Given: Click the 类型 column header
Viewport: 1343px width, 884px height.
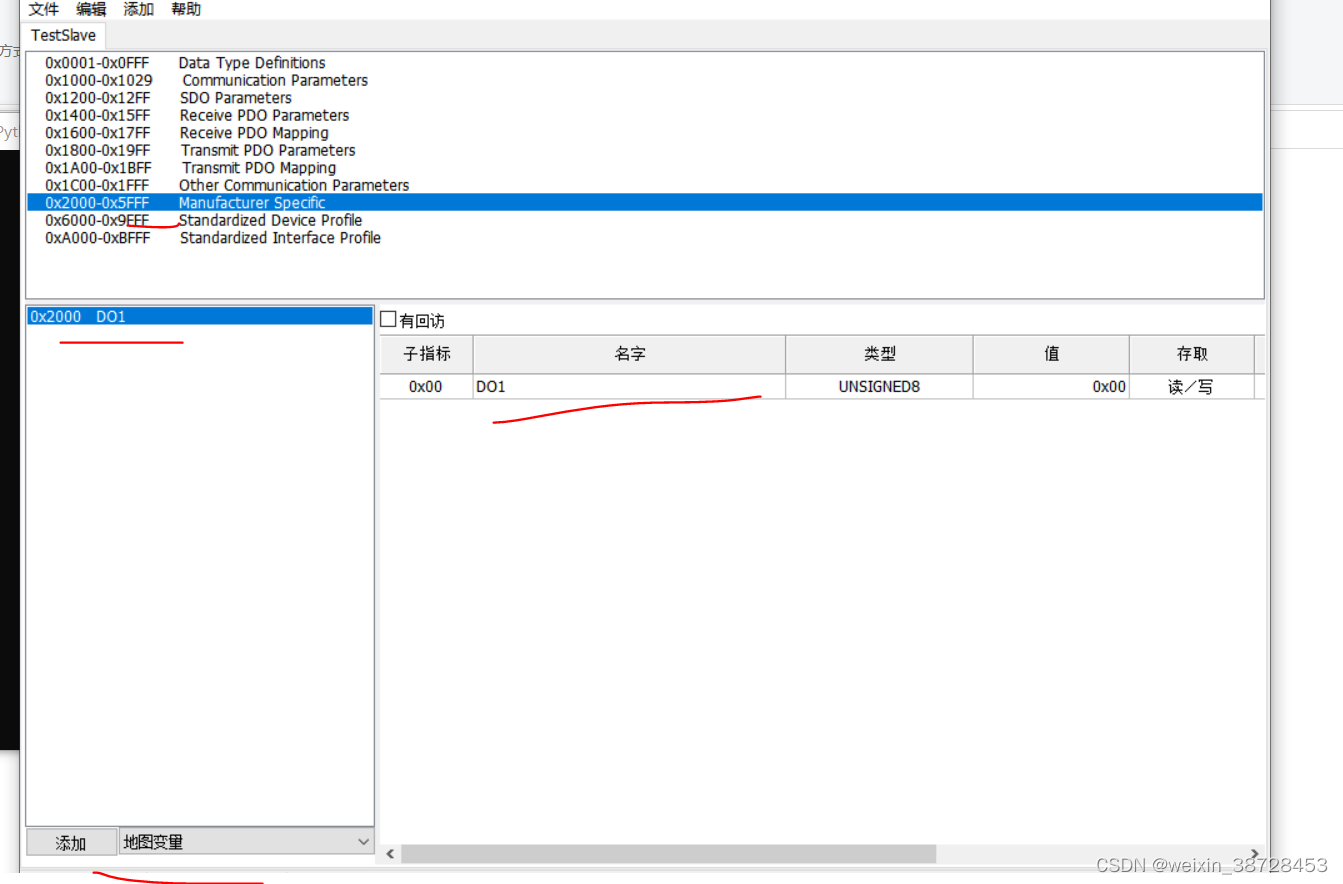Looking at the screenshot, I should tap(879, 354).
